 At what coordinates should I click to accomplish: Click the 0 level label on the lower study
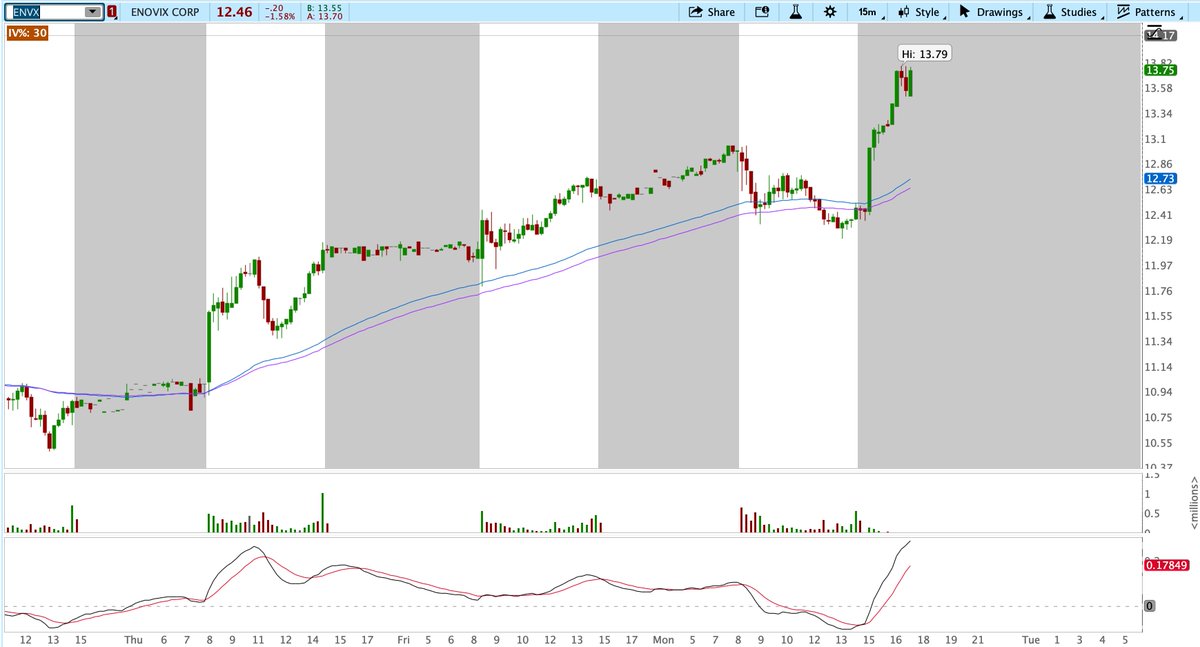click(x=1151, y=606)
